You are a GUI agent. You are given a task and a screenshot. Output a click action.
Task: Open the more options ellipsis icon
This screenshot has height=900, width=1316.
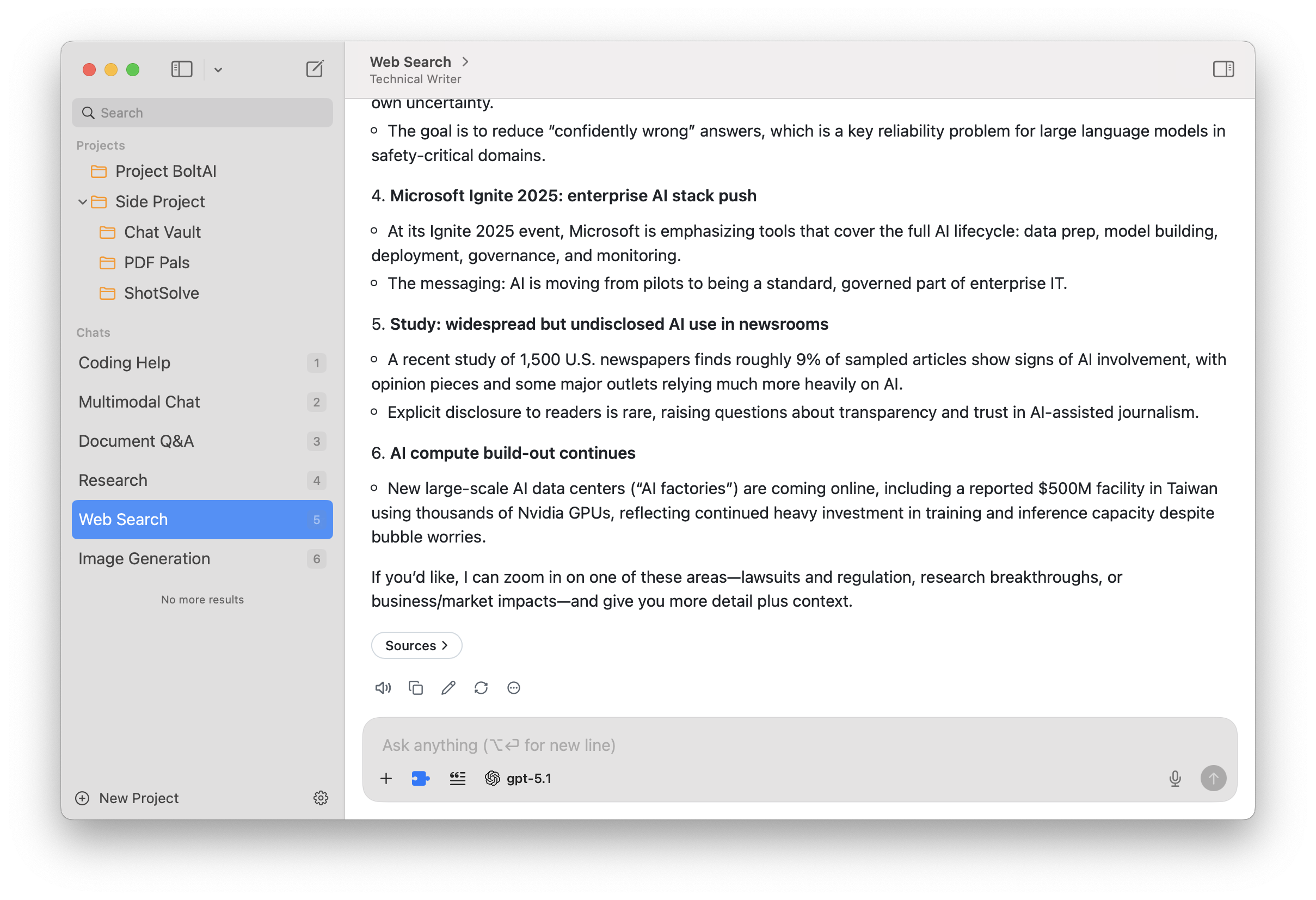tap(514, 688)
